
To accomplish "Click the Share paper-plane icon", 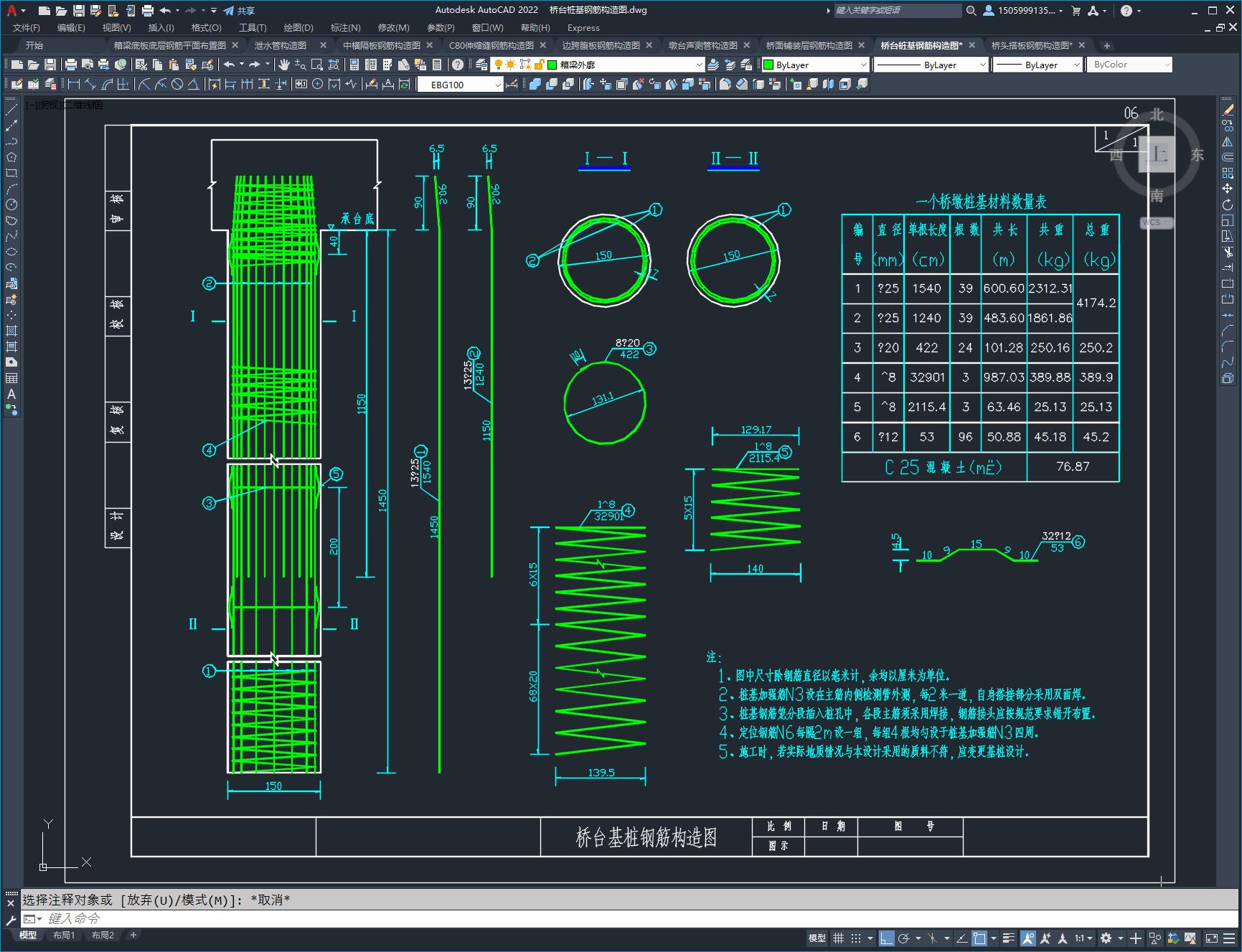I will [x=228, y=11].
